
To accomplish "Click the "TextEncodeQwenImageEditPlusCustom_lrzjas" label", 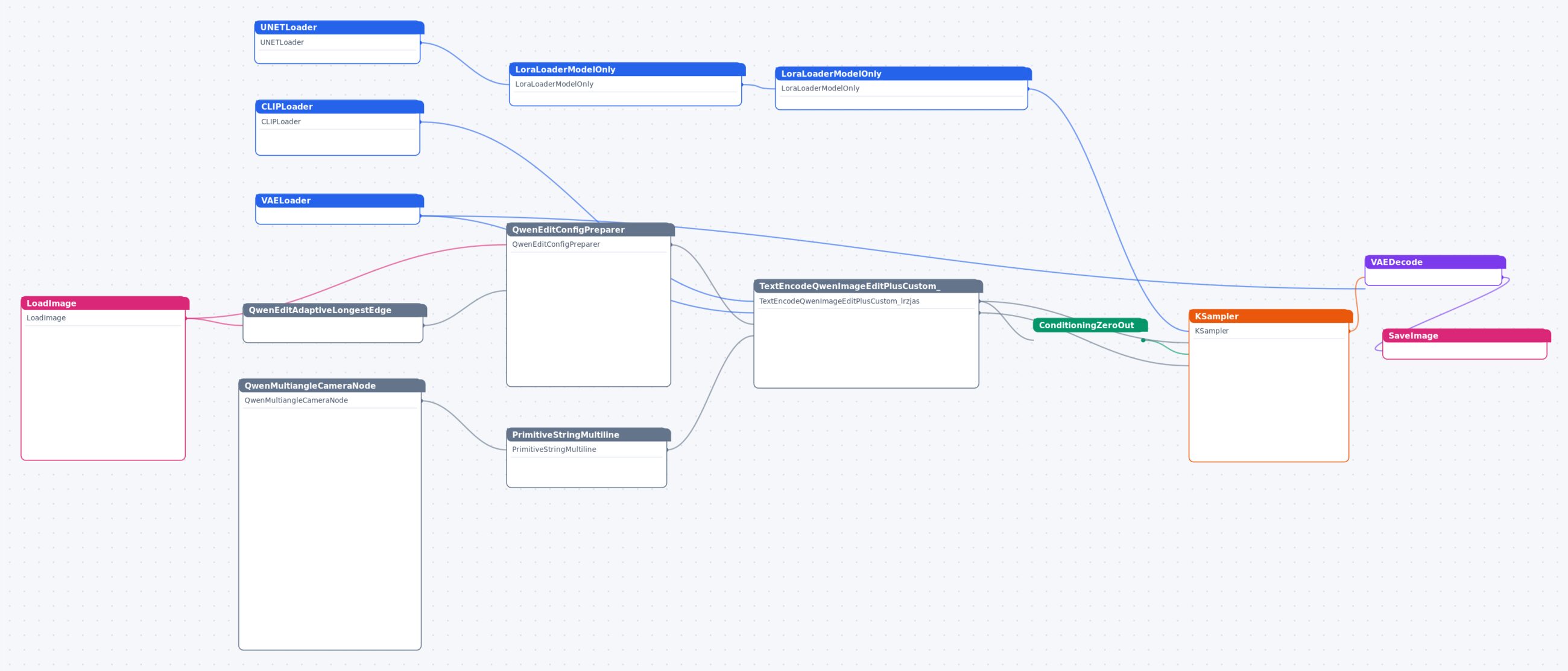I will tap(839, 301).
